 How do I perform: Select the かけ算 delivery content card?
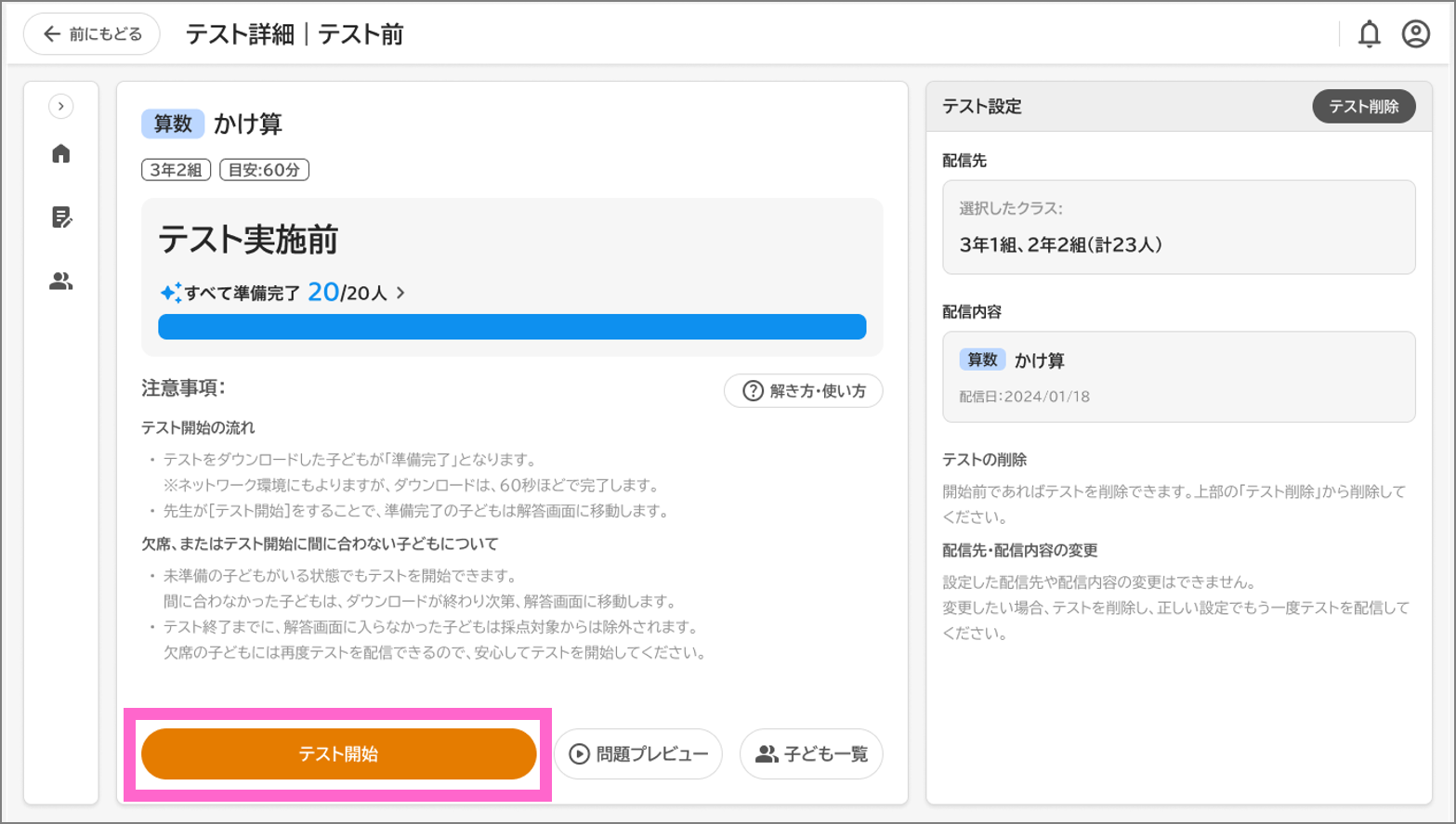pos(1178,376)
